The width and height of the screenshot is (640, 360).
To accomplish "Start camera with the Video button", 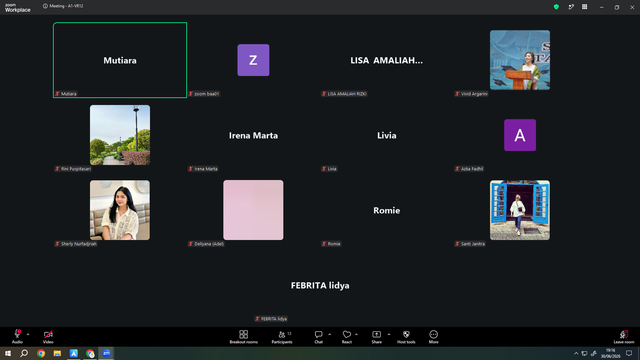I will [48, 337].
